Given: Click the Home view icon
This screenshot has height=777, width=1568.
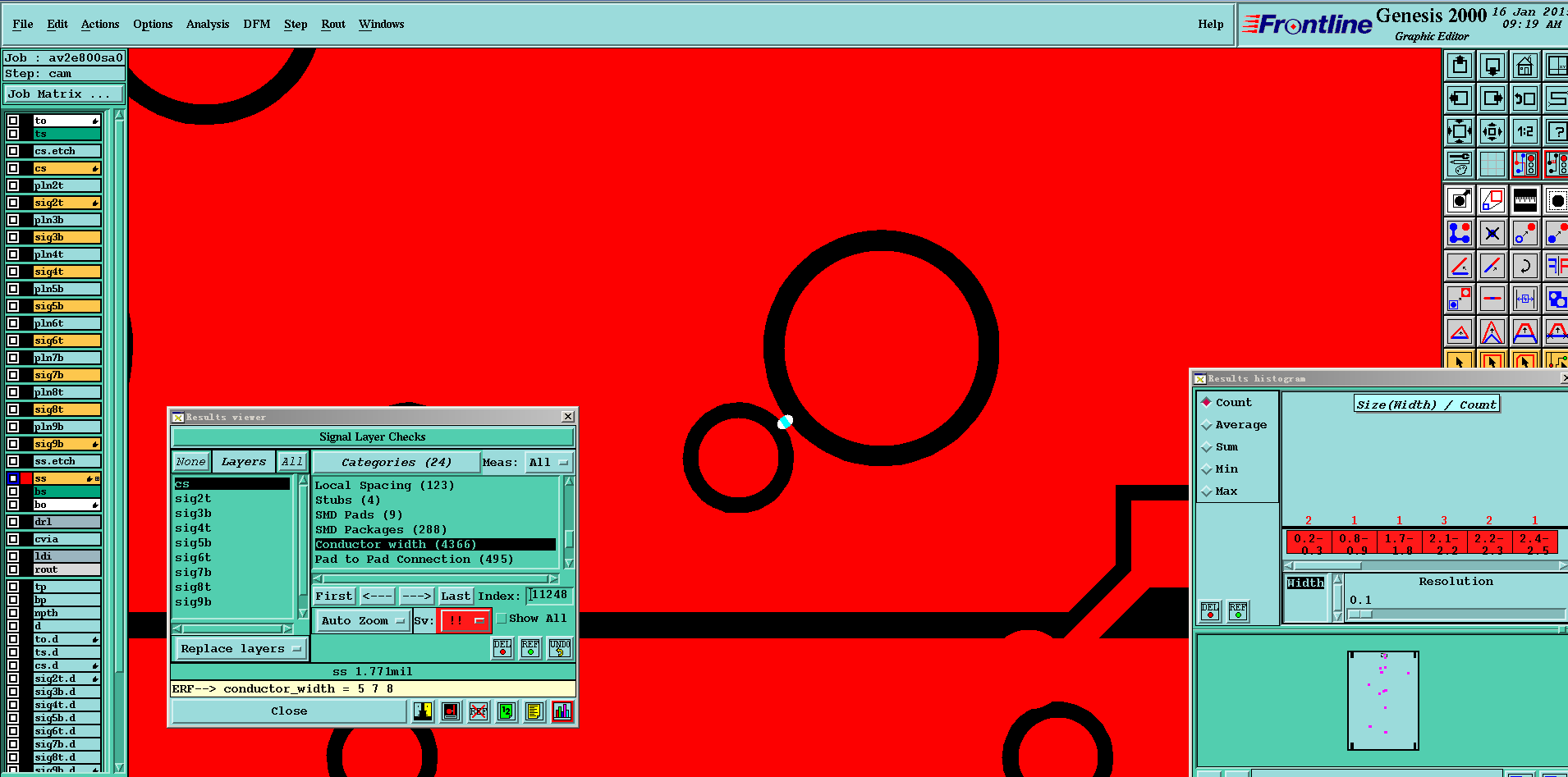Looking at the screenshot, I should (1524, 66).
